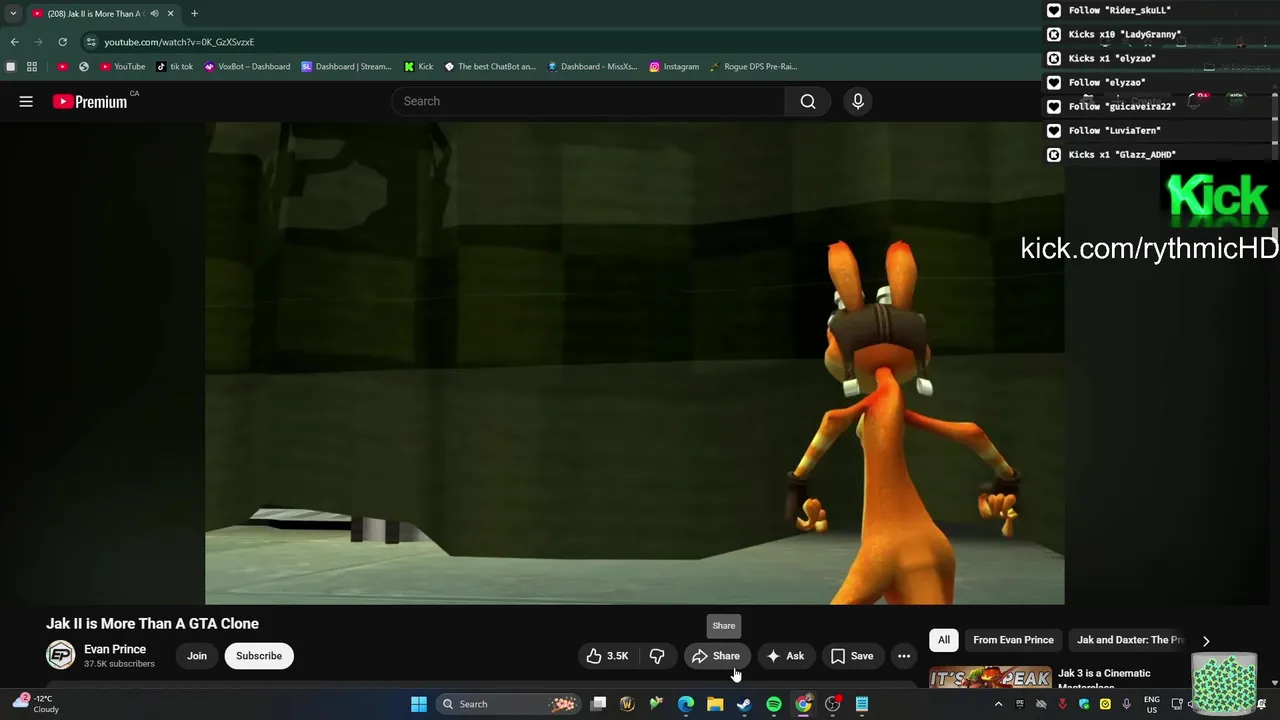The width and height of the screenshot is (1280, 720).
Task: Open a new browser tab
Action: click(x=194, y=14)
